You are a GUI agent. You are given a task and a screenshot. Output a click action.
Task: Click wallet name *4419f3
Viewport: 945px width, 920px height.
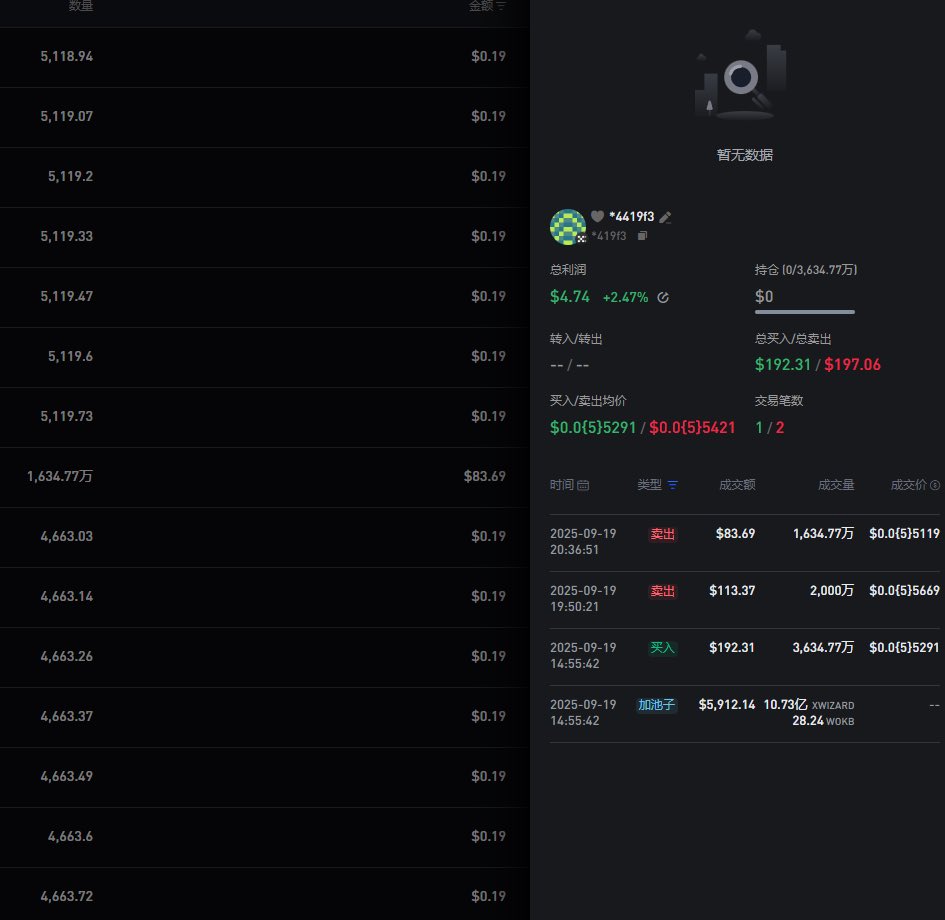(632, 217)
